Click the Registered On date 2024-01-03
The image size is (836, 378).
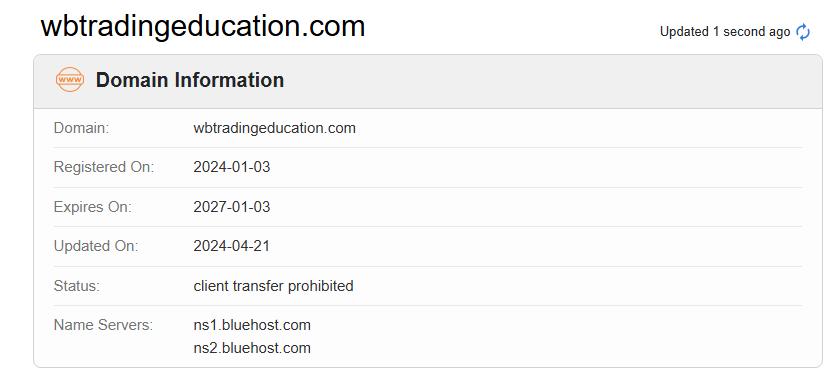232,167
